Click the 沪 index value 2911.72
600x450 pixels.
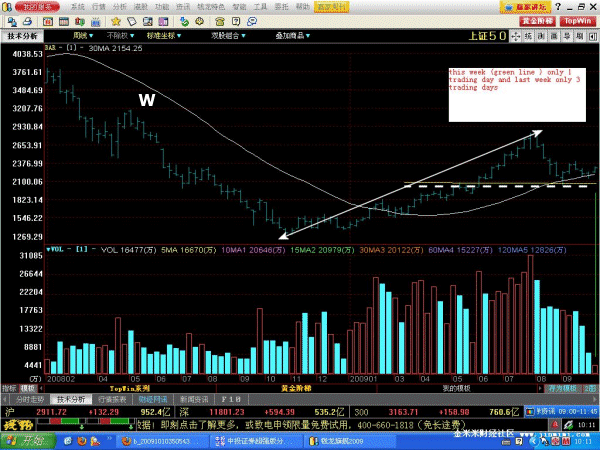pos(51,412)
